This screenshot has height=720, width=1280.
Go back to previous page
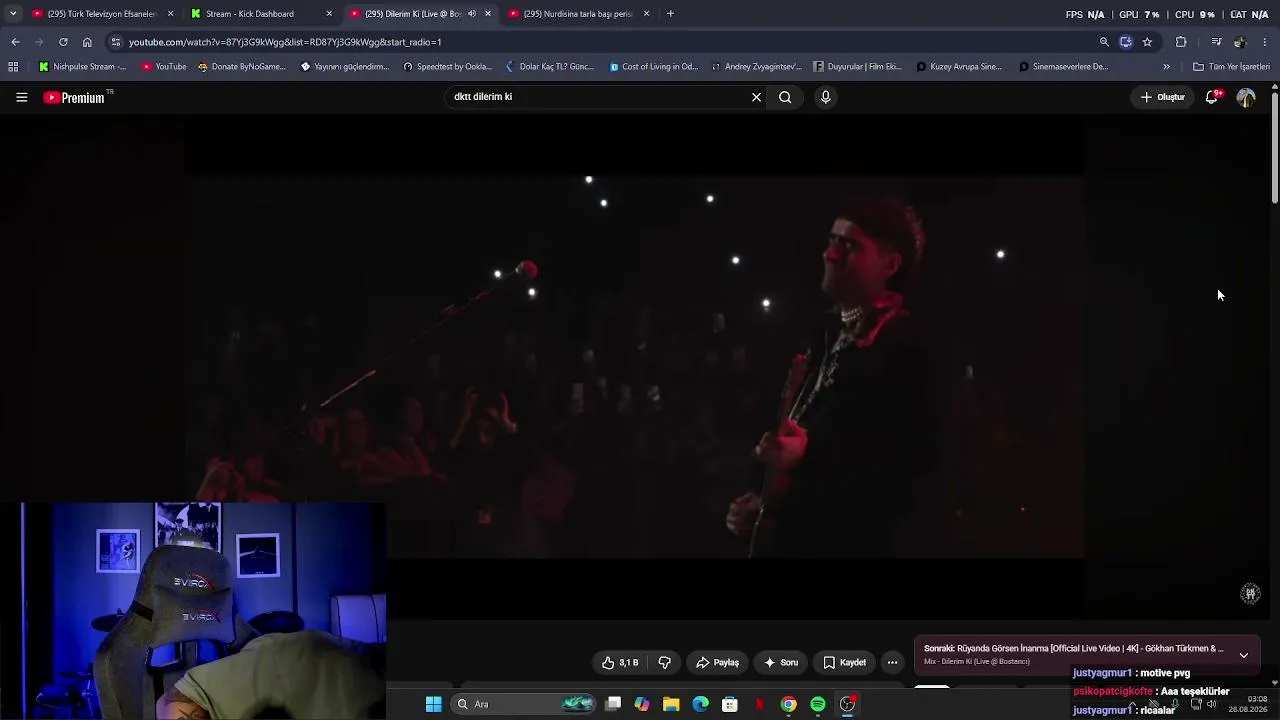click(x=15, y=42)
